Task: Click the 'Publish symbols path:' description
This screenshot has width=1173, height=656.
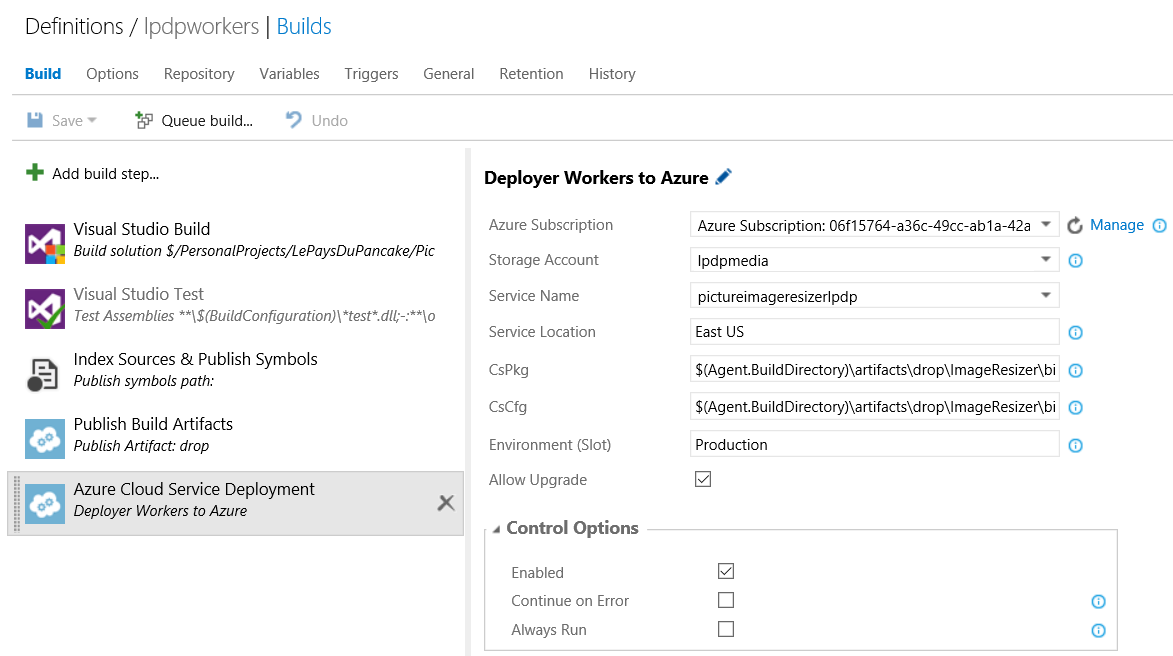Action: [x=144, y=381]
